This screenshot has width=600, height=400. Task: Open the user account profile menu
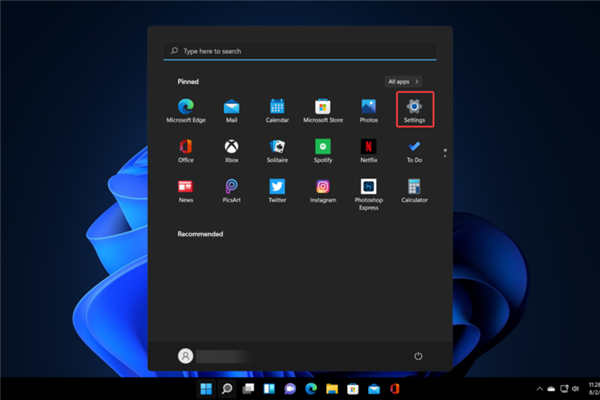[185, 356]
